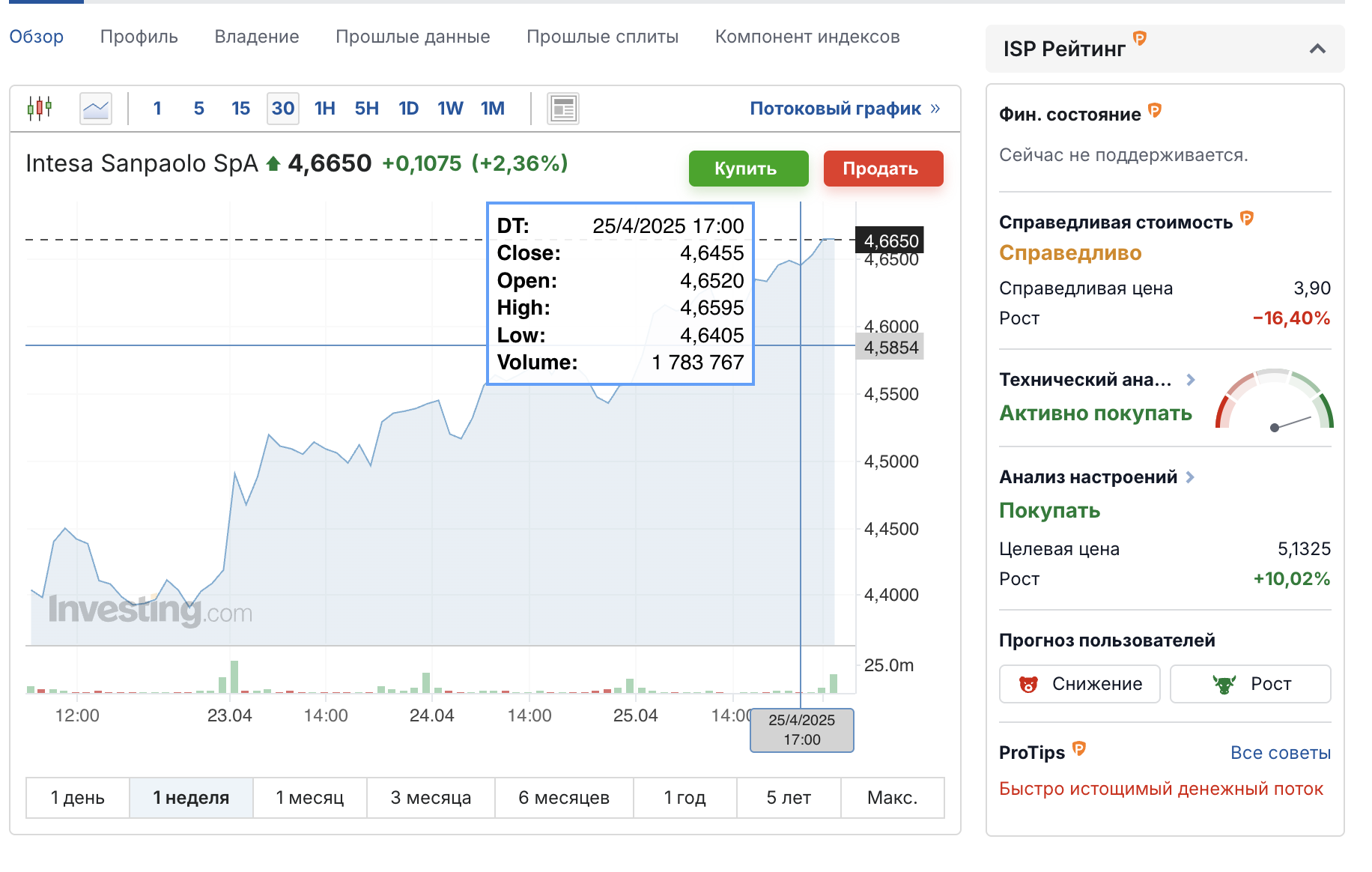The image size is (1372, 872).
Task: Collapse the ISP Рейтинг panel
Action: point(1317,49)
